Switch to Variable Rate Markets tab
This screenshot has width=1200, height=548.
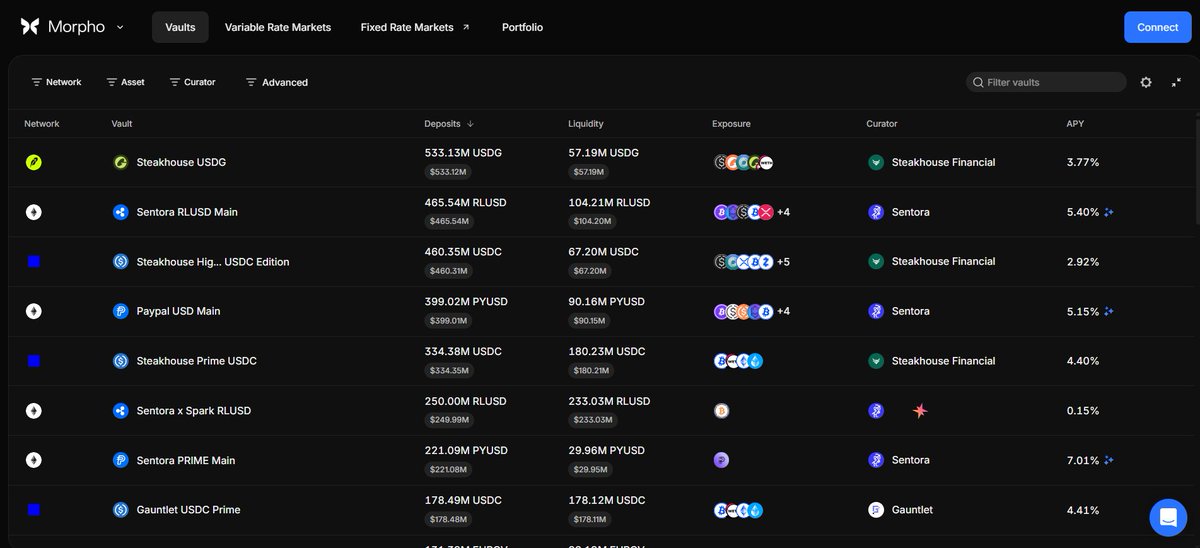(278, 27)
